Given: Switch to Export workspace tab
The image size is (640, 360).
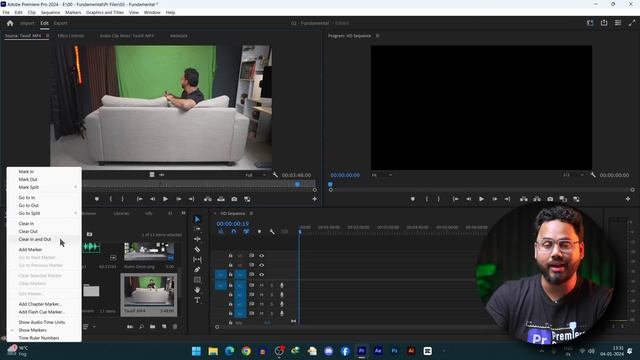Looking at the screenshot, I should 60,23.
